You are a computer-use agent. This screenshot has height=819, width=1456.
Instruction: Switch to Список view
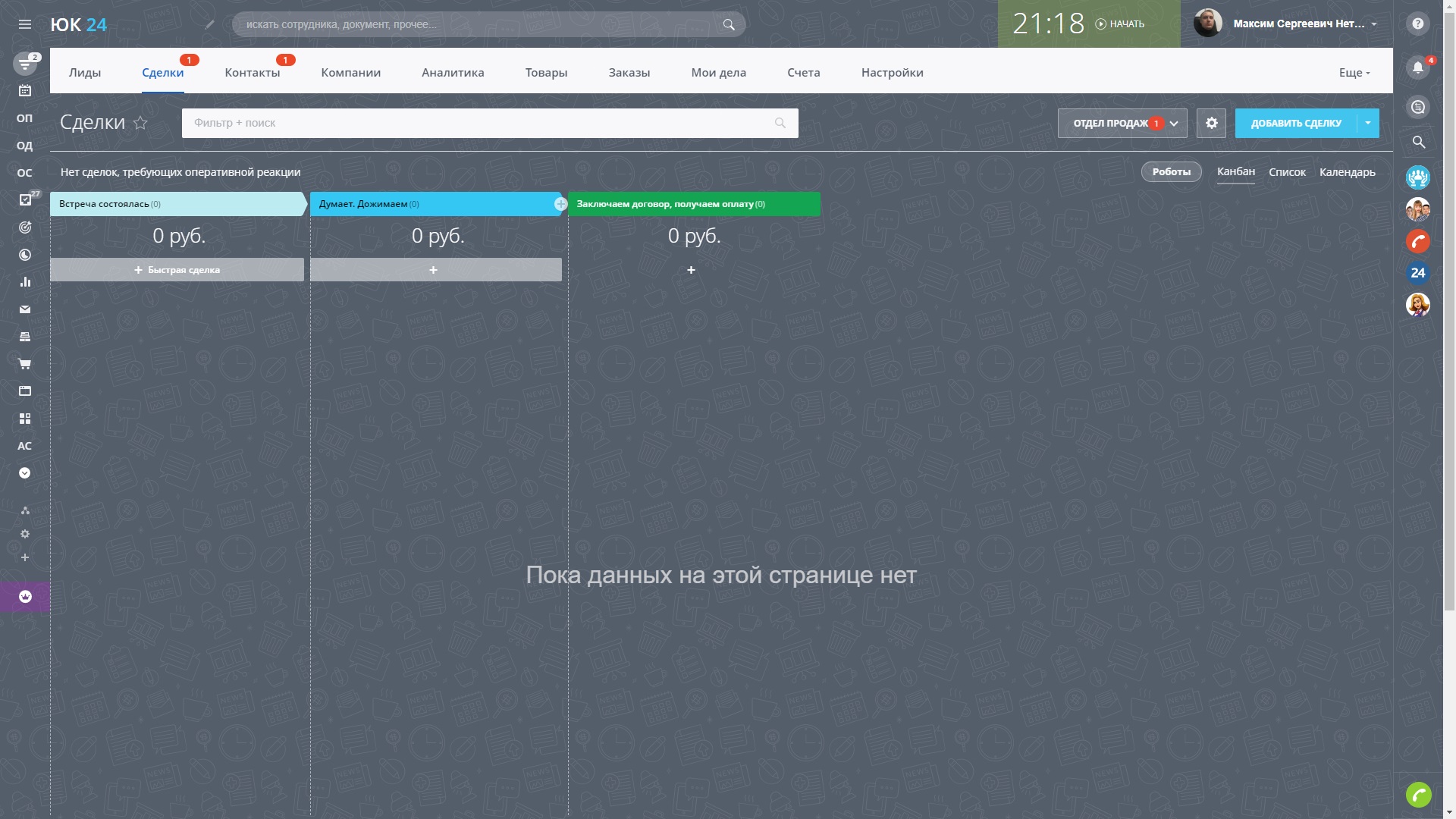[x=1287, y=172]
